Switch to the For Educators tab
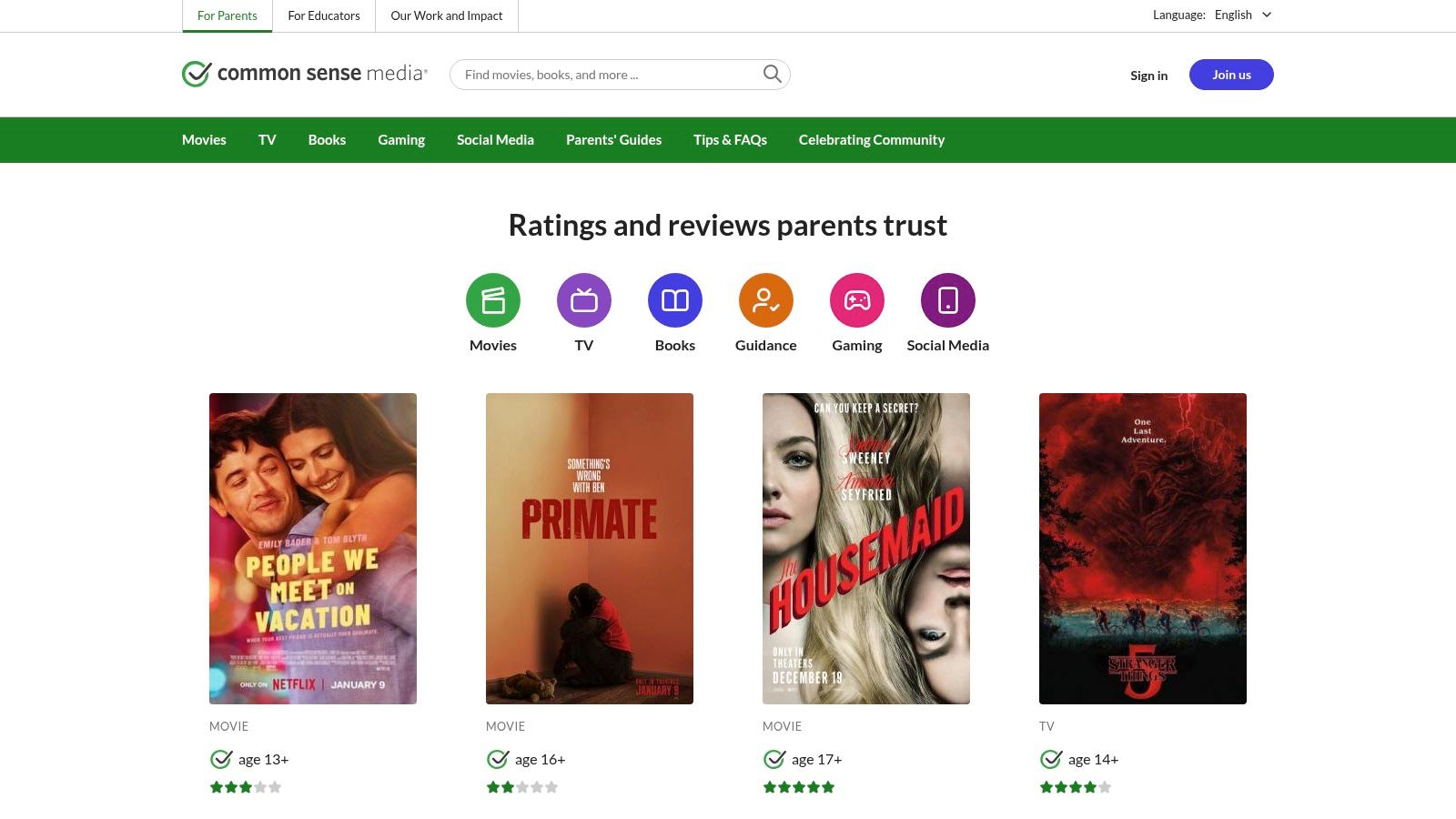The image size is (1456, 819). tap(324, 15)
